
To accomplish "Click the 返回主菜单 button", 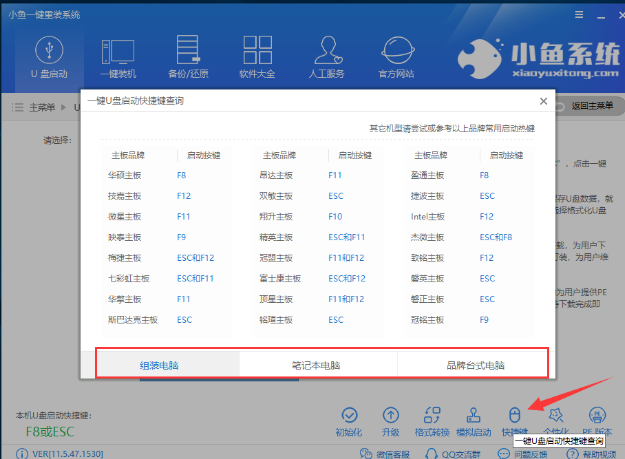I will tap(592, 105).
